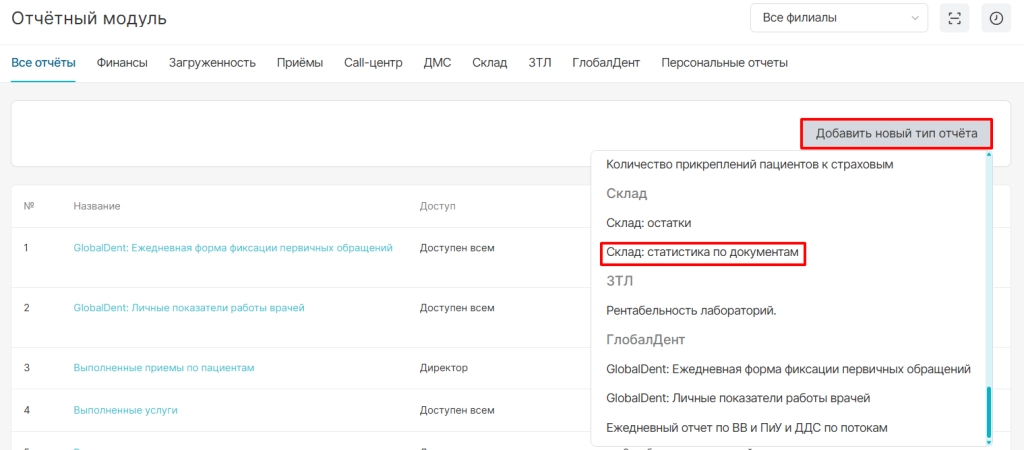
Task: Select Склад: остатки from dropdown list
Action: [648, 223]
